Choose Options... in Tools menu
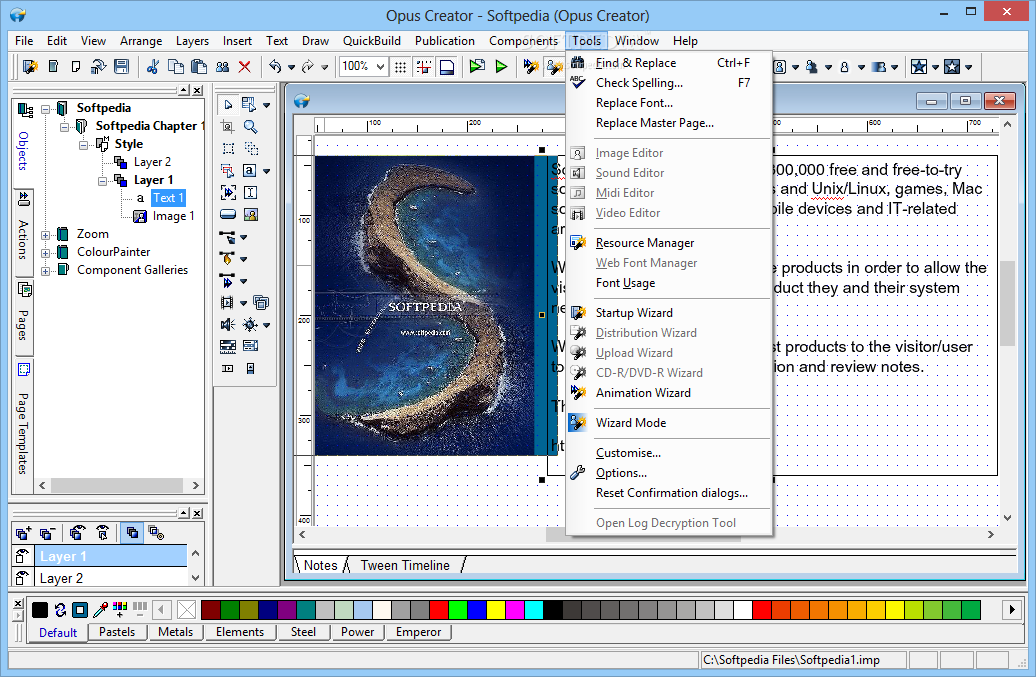1036x677 pixels. pos(669,473)
